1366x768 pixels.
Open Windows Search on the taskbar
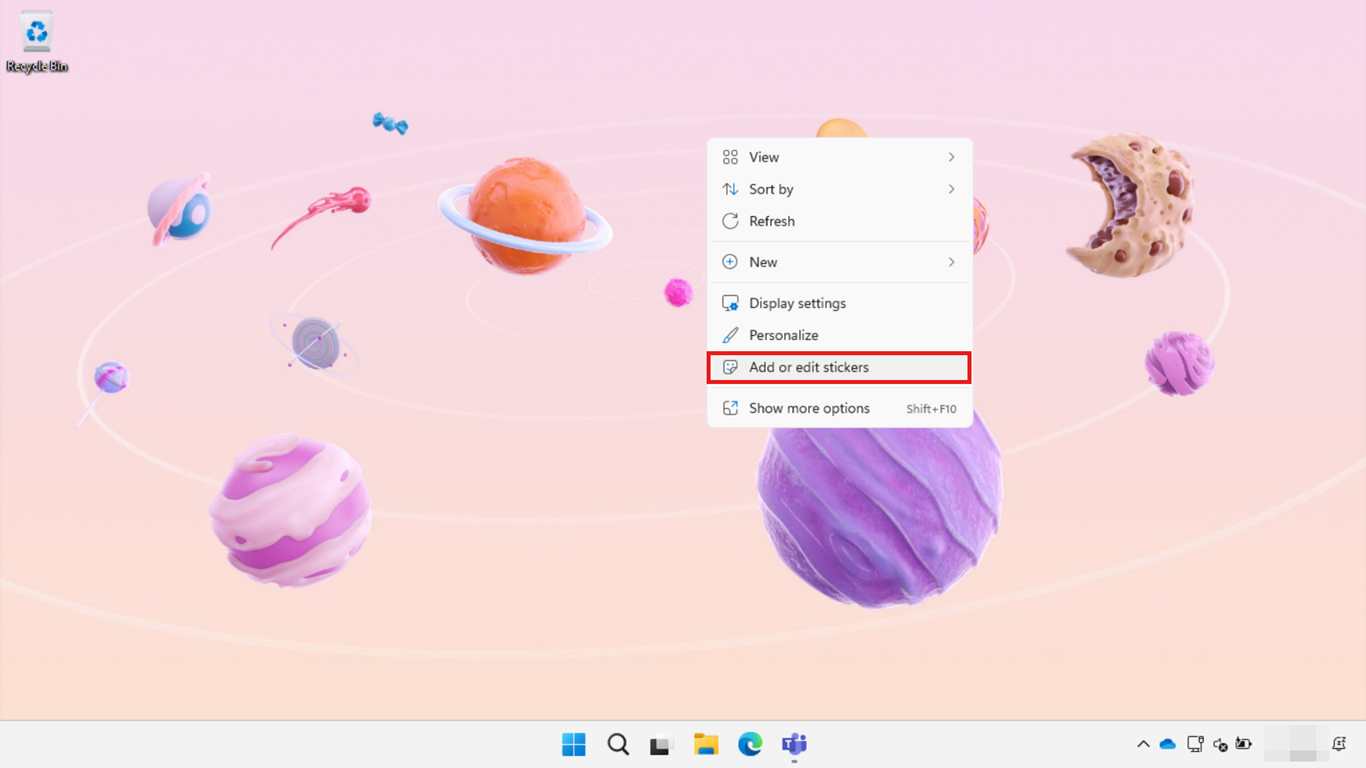[617, 744]
